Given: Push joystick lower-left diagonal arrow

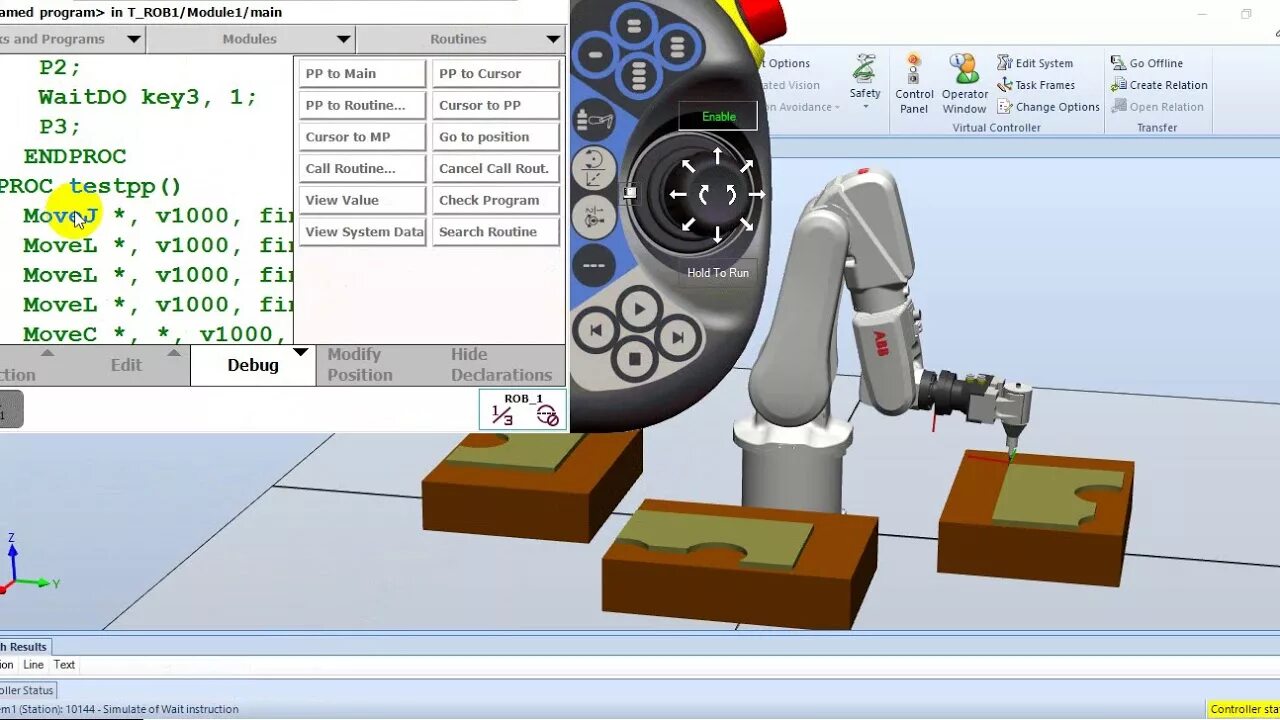Looking at the screenshot, I should pyautogui.click(x=689, y=224).
